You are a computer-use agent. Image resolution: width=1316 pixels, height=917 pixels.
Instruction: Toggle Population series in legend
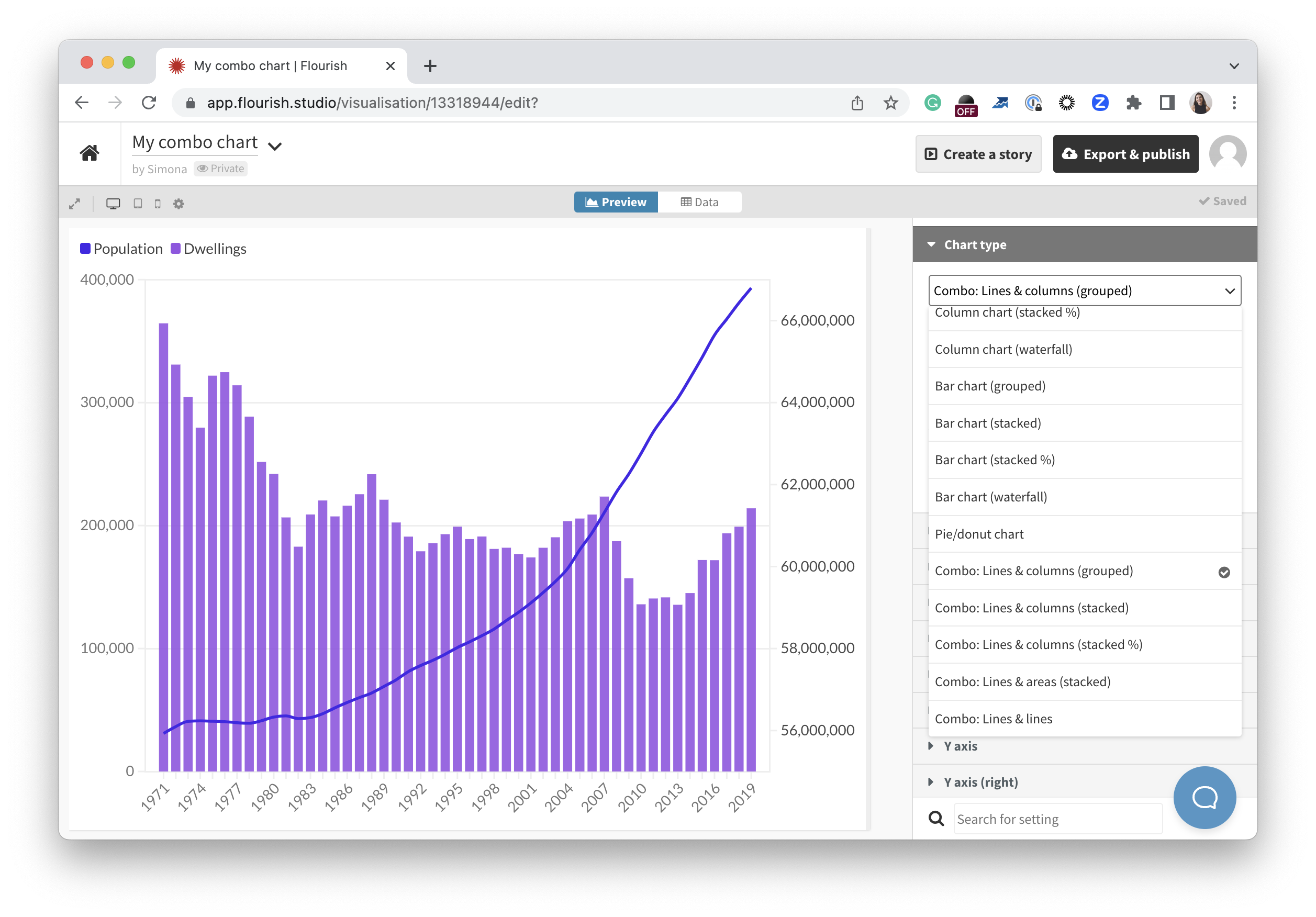pyautogui.click(x=121, y=249)
